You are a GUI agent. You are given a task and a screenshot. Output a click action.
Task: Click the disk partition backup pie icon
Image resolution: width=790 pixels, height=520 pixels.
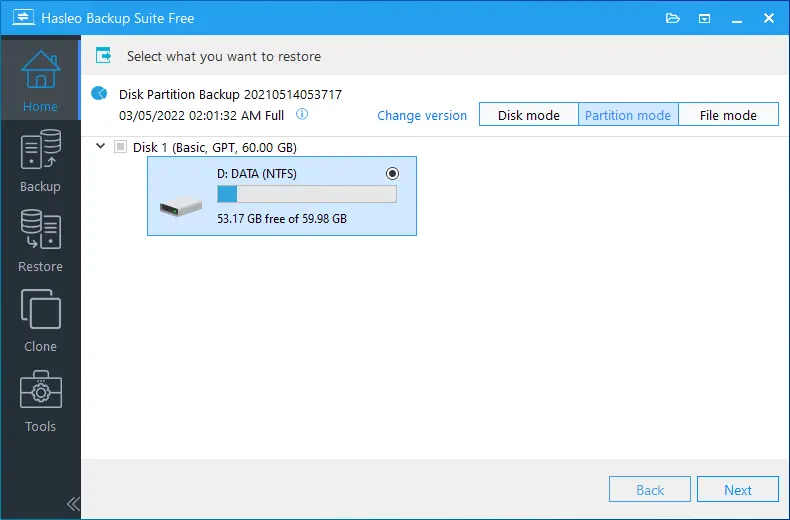tap(99, 94)
